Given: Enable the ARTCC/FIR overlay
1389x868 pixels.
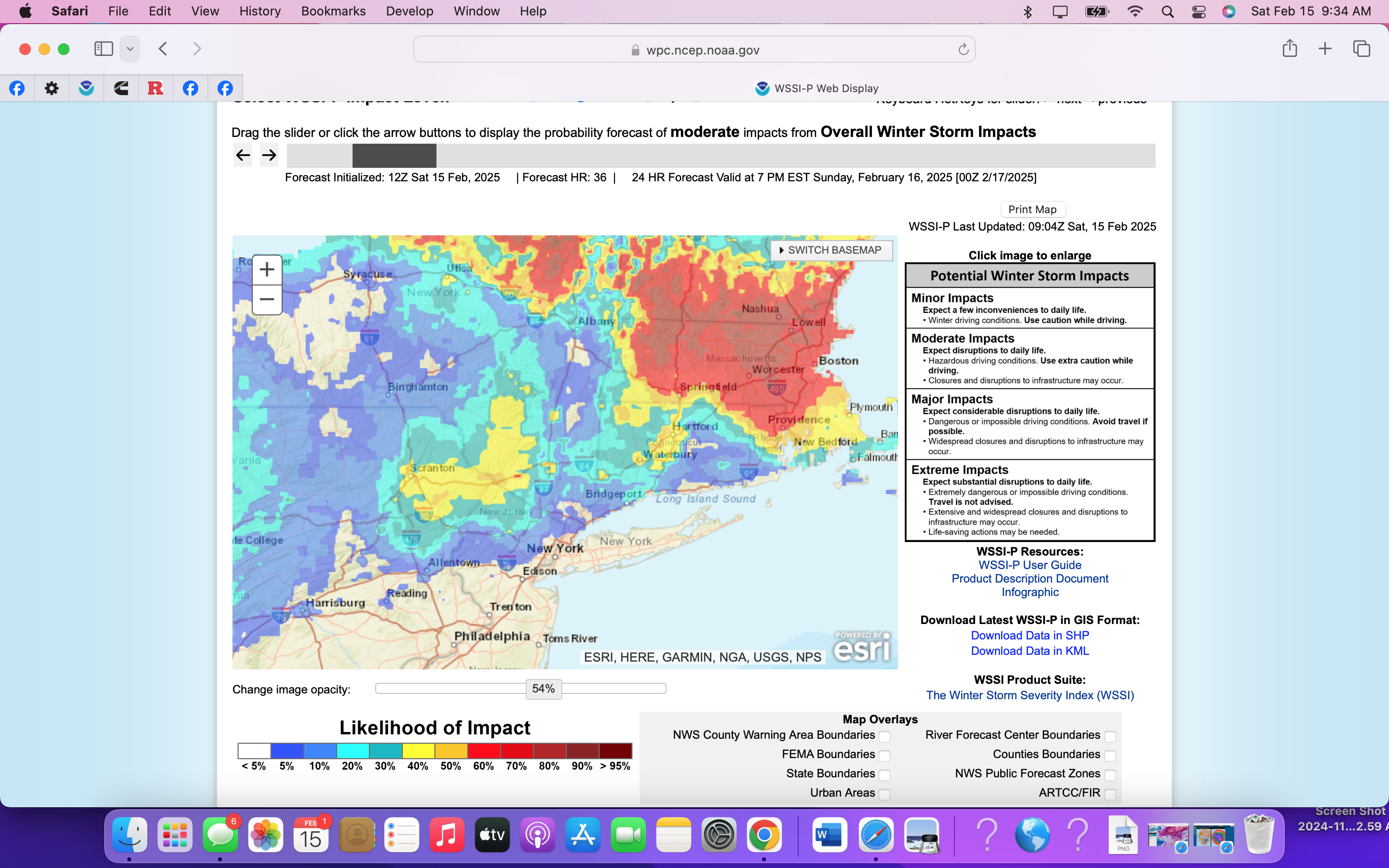Looking at the screenshot, I should [x=1110, y=794].
